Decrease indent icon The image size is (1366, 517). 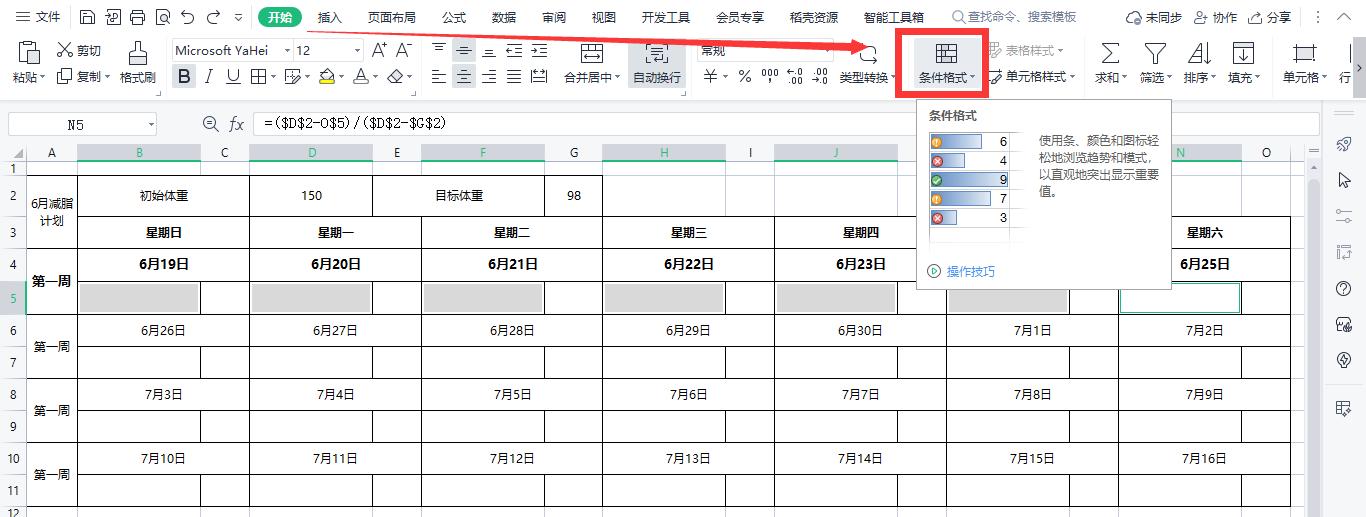pyautogui.click(x=514, y=50)
